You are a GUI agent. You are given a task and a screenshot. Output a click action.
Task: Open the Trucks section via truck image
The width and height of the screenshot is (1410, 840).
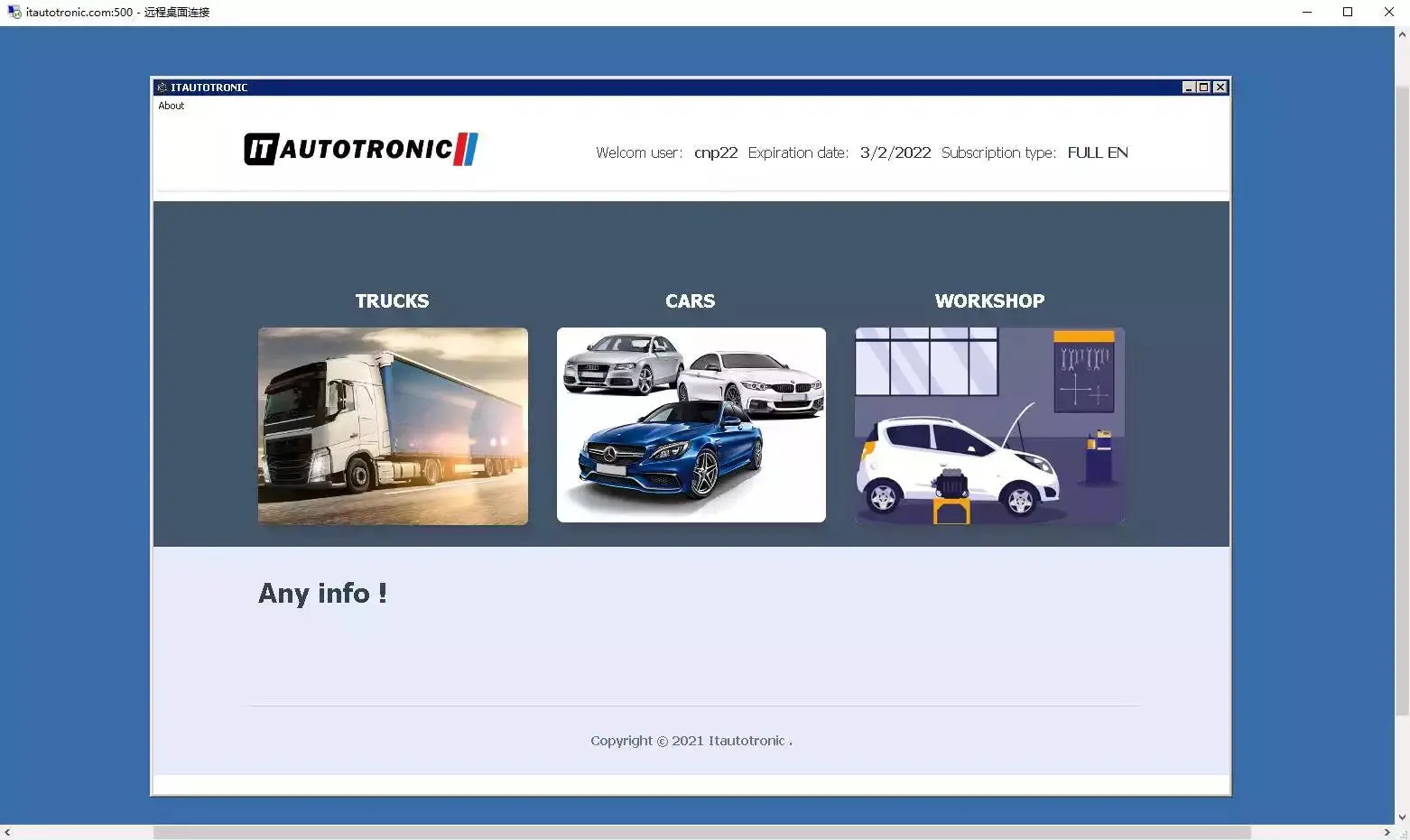393,426
